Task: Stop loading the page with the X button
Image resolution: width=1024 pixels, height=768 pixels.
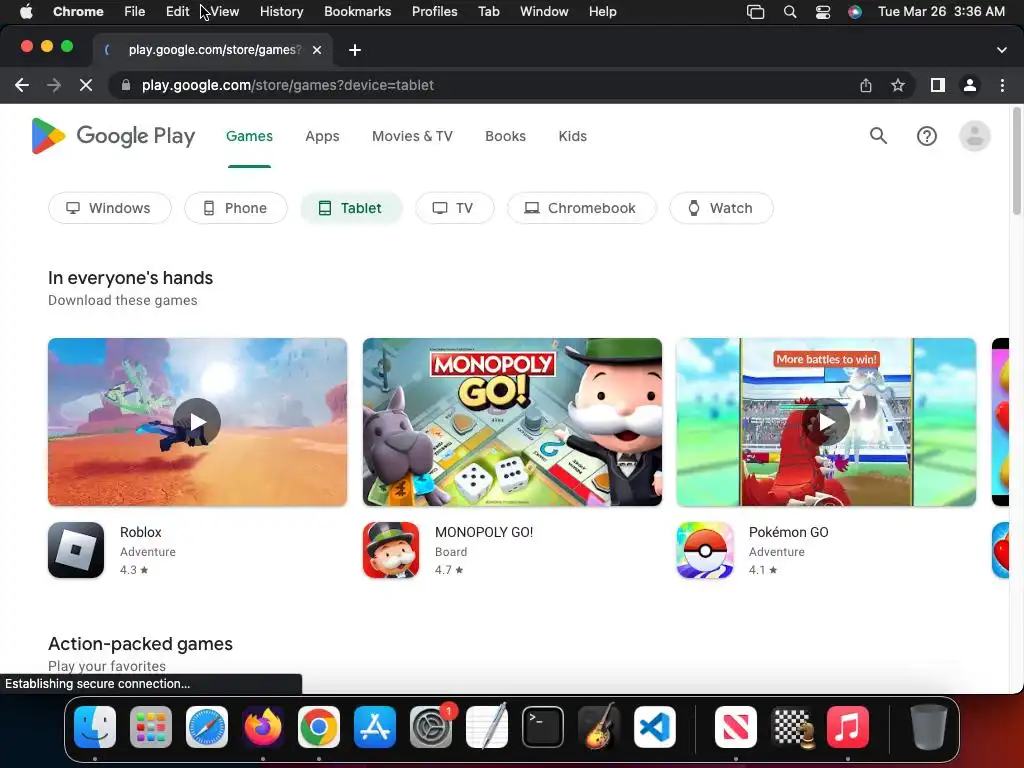Action: [86, 85]
